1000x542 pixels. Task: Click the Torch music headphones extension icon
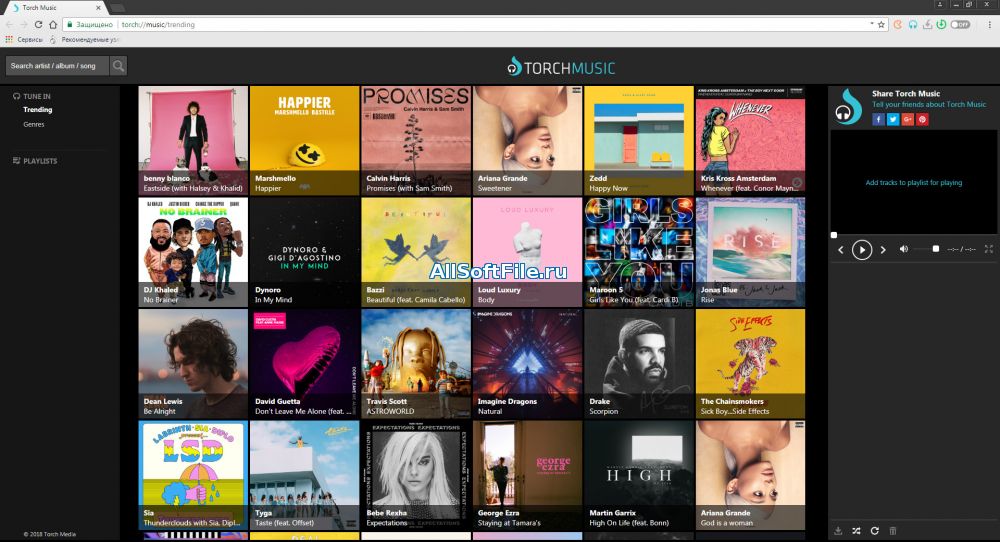(913, 24)
